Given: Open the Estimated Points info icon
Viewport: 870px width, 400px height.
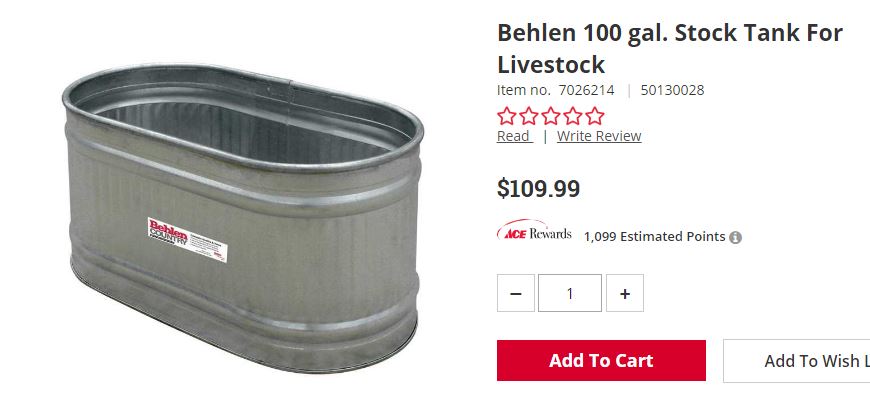Looking at the screenshot, I should point(736,237).
